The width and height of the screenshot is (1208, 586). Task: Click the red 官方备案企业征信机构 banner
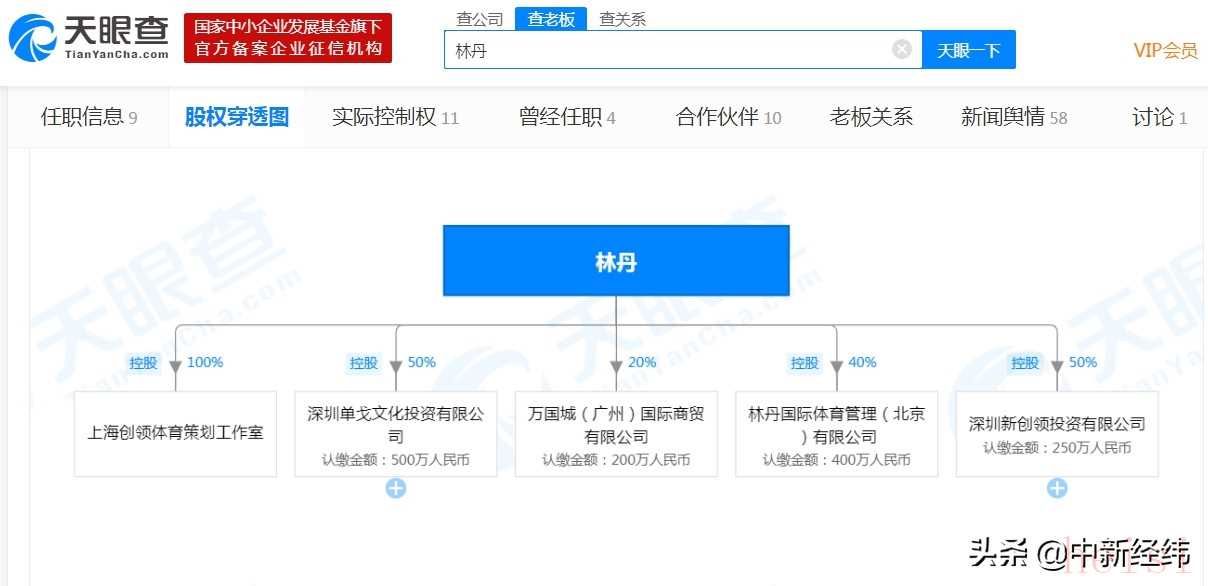288,38
